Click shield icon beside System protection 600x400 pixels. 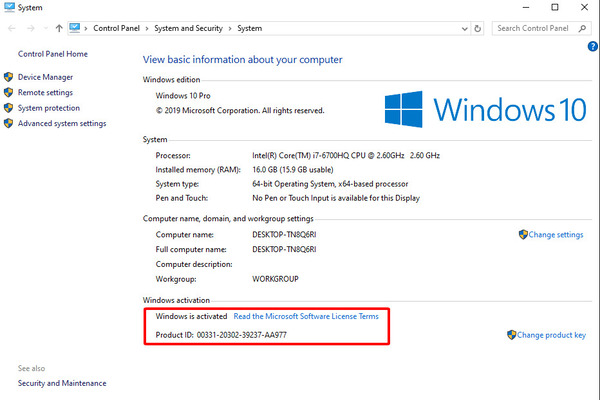[8, 108]
